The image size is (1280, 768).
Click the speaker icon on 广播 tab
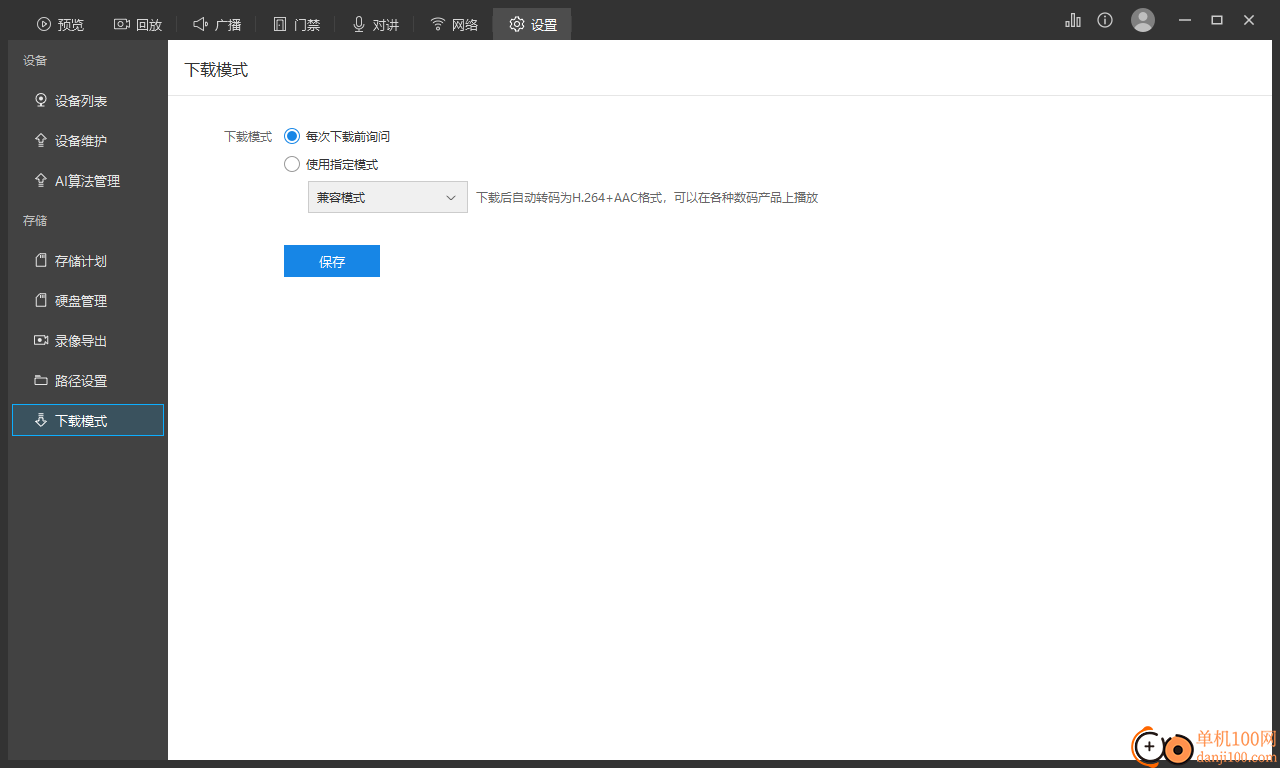201,24
